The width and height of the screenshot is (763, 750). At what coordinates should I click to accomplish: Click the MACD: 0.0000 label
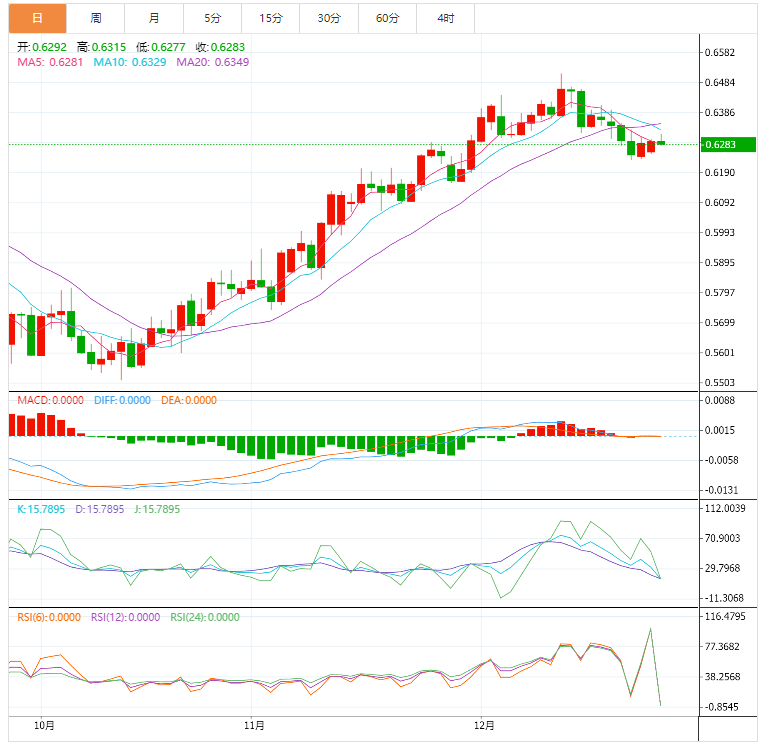click(x=51, y=400)
